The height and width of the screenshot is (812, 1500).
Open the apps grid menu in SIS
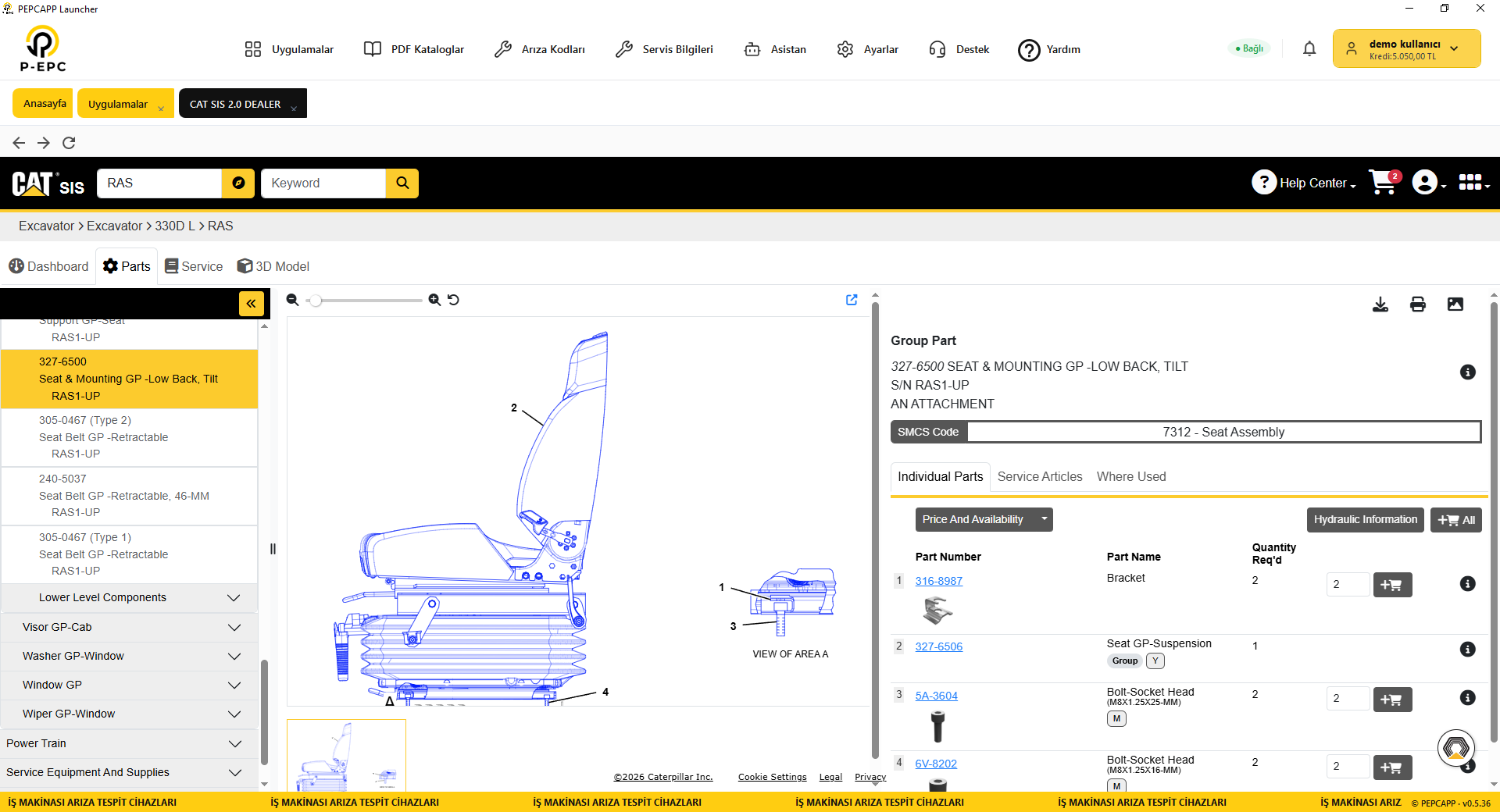[x=1473, y=183]
